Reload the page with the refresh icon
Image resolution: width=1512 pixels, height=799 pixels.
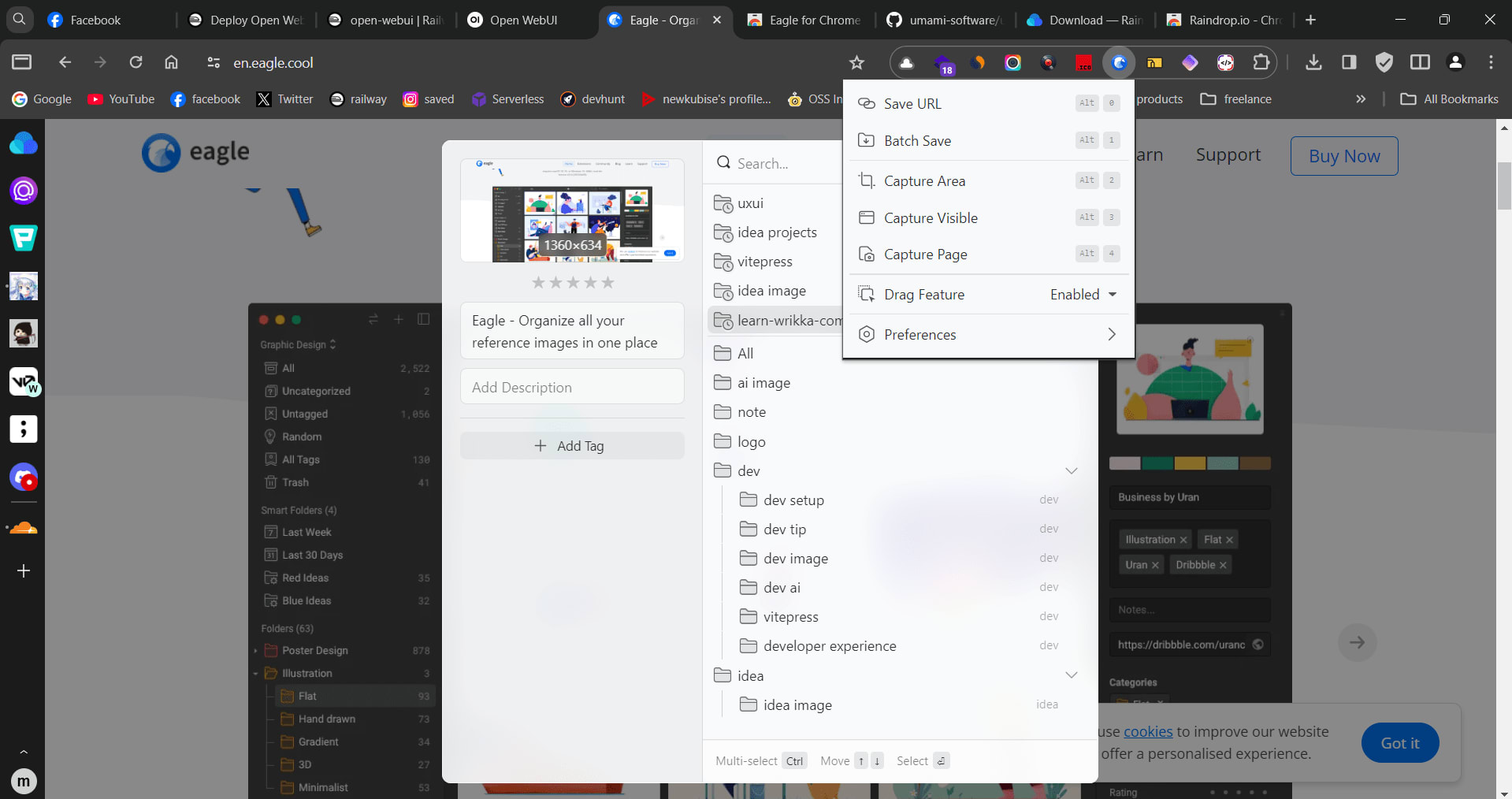pyautogui.click(x=136, y=62)
